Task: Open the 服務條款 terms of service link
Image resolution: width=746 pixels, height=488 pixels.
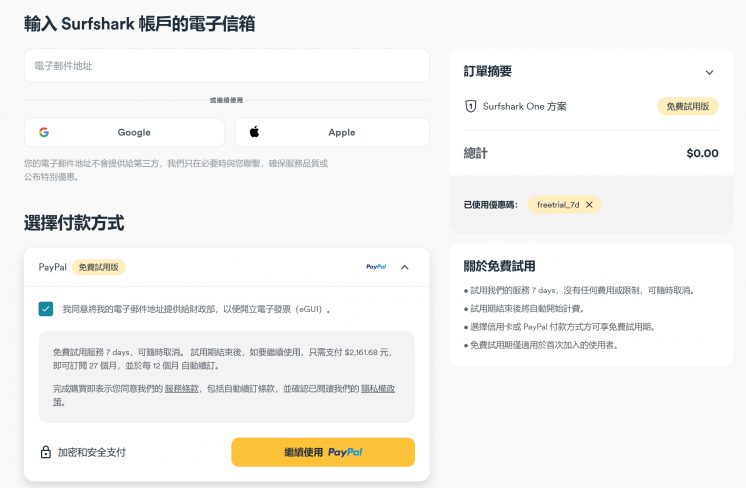Action: 181,387
